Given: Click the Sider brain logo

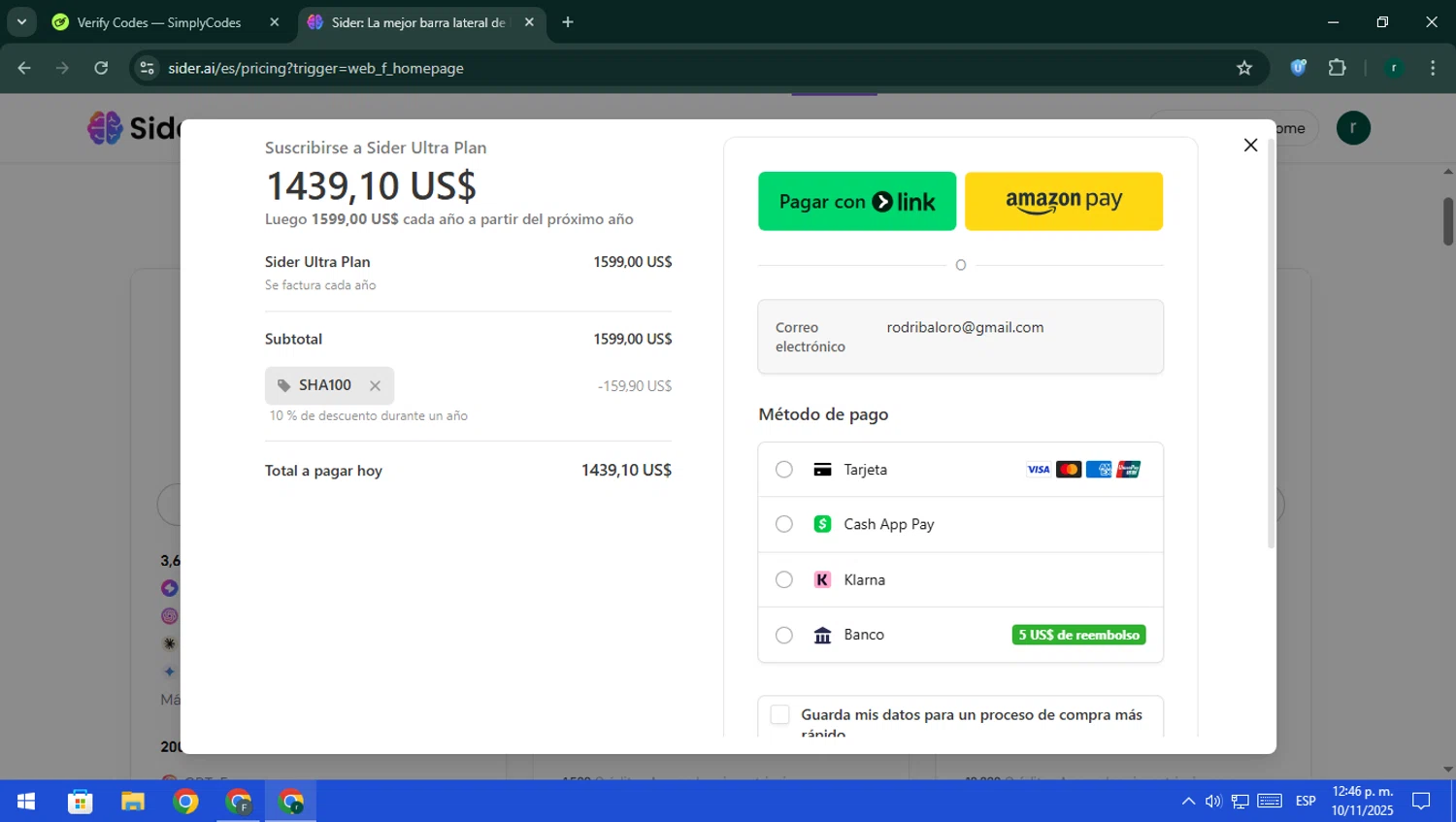Looking at the screenshot, I should pyautogui.click(x=105, y=127).
